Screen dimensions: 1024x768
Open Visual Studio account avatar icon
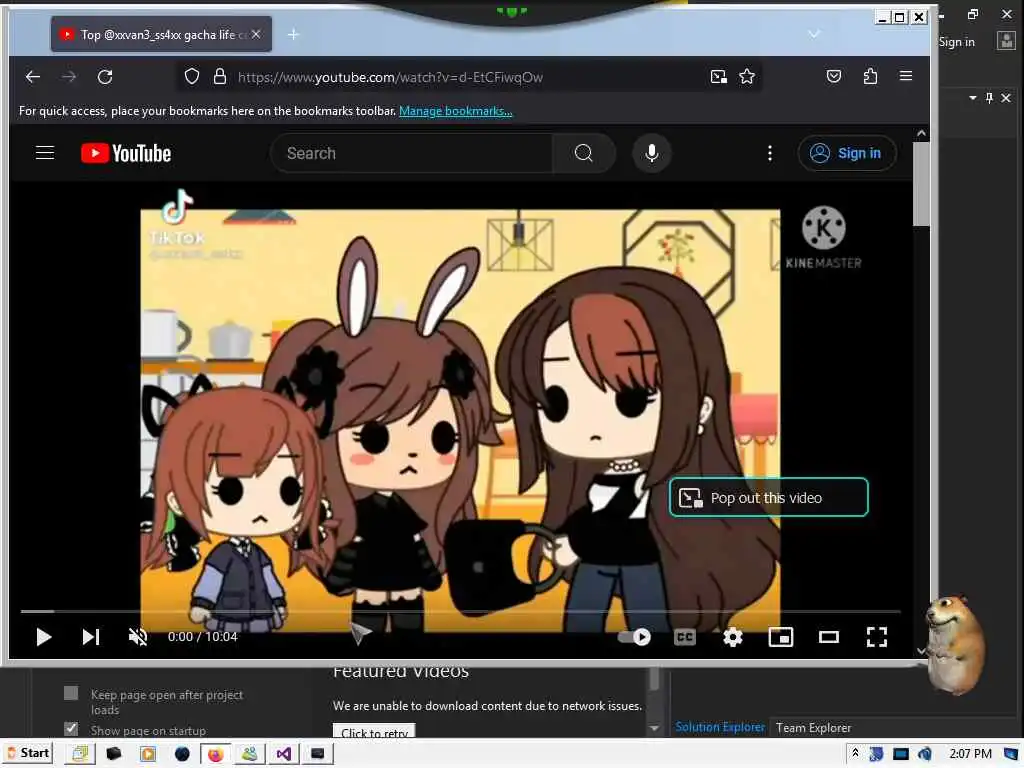click(1006, 41)
